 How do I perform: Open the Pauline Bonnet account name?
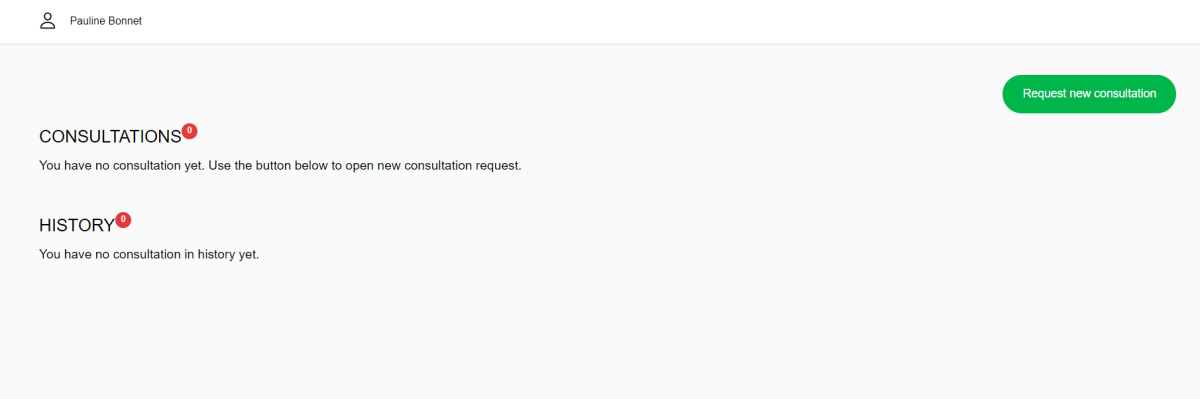[106, 21]
